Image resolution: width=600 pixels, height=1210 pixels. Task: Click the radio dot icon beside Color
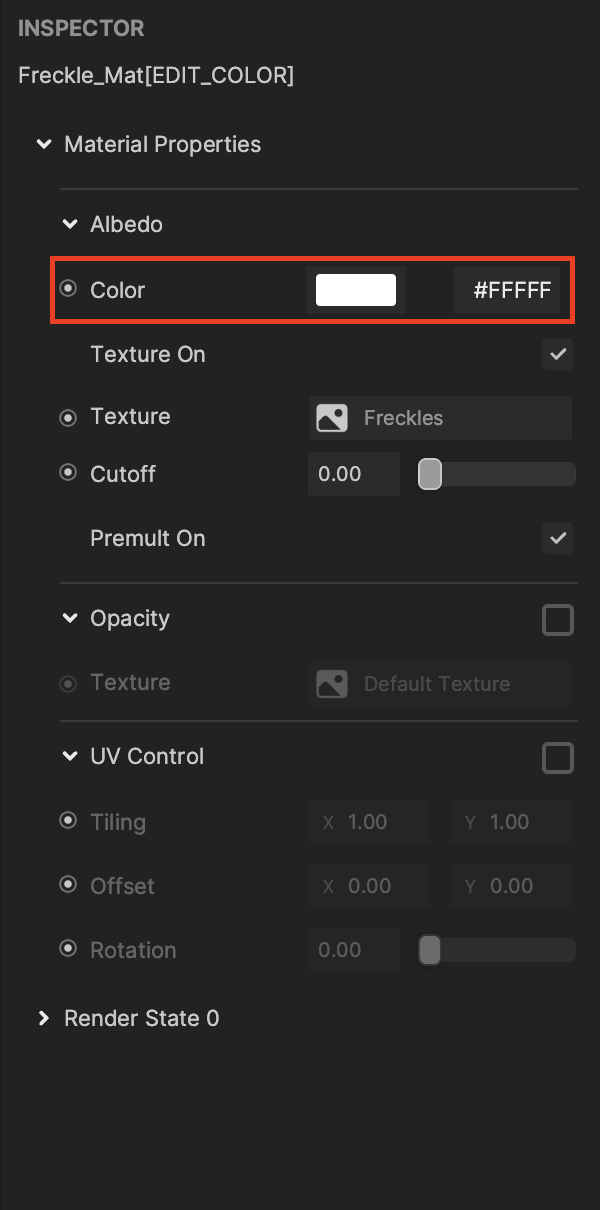coord(68,289)
